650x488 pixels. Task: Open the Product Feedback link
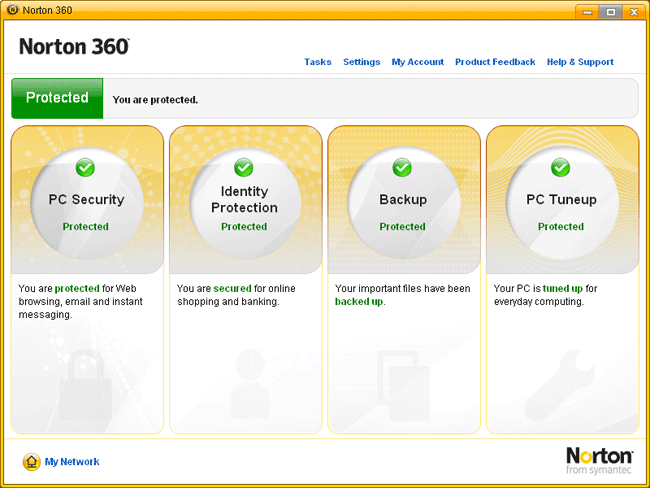(x=495, y=62)
